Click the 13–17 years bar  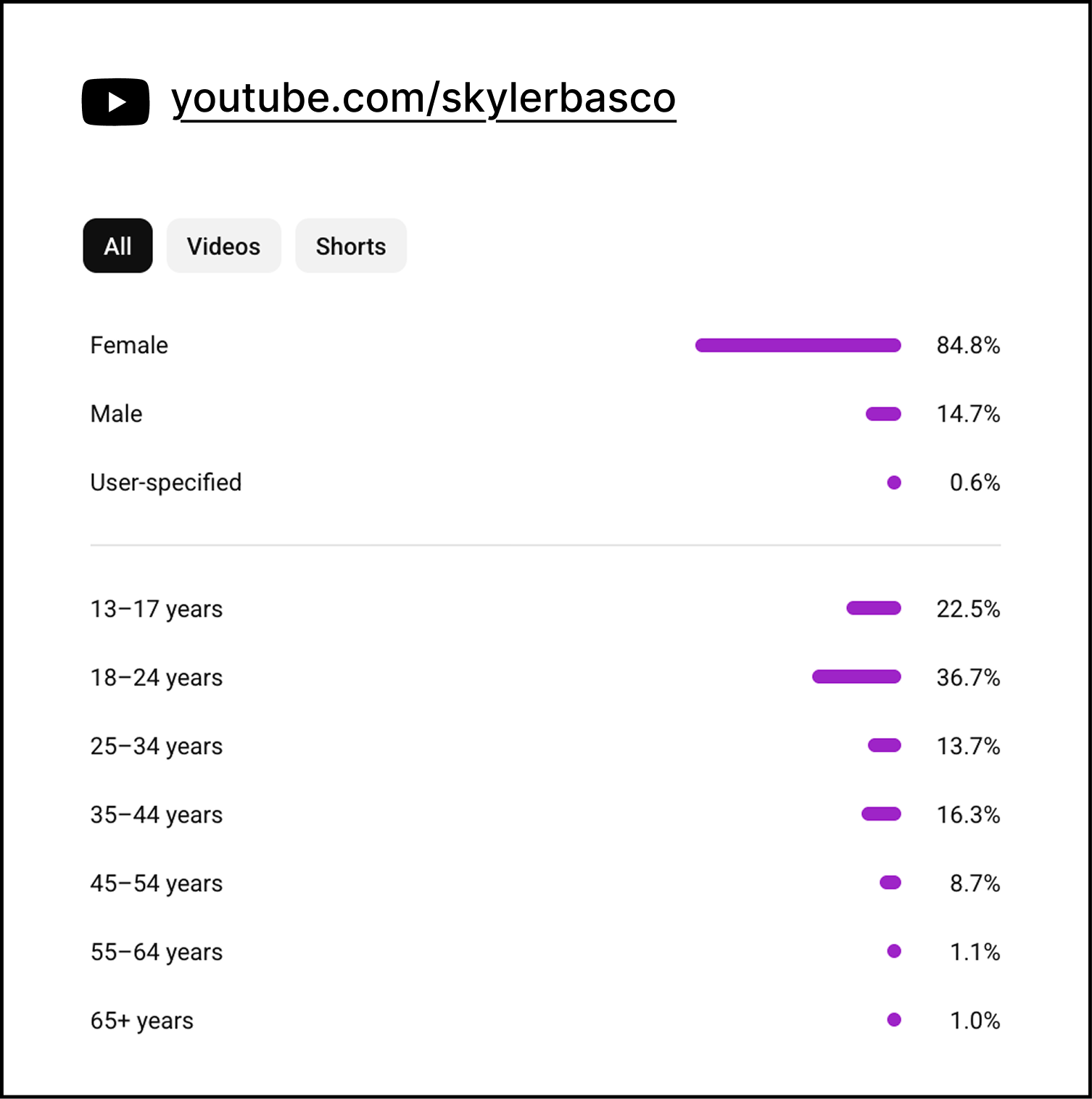click(874, 608)
